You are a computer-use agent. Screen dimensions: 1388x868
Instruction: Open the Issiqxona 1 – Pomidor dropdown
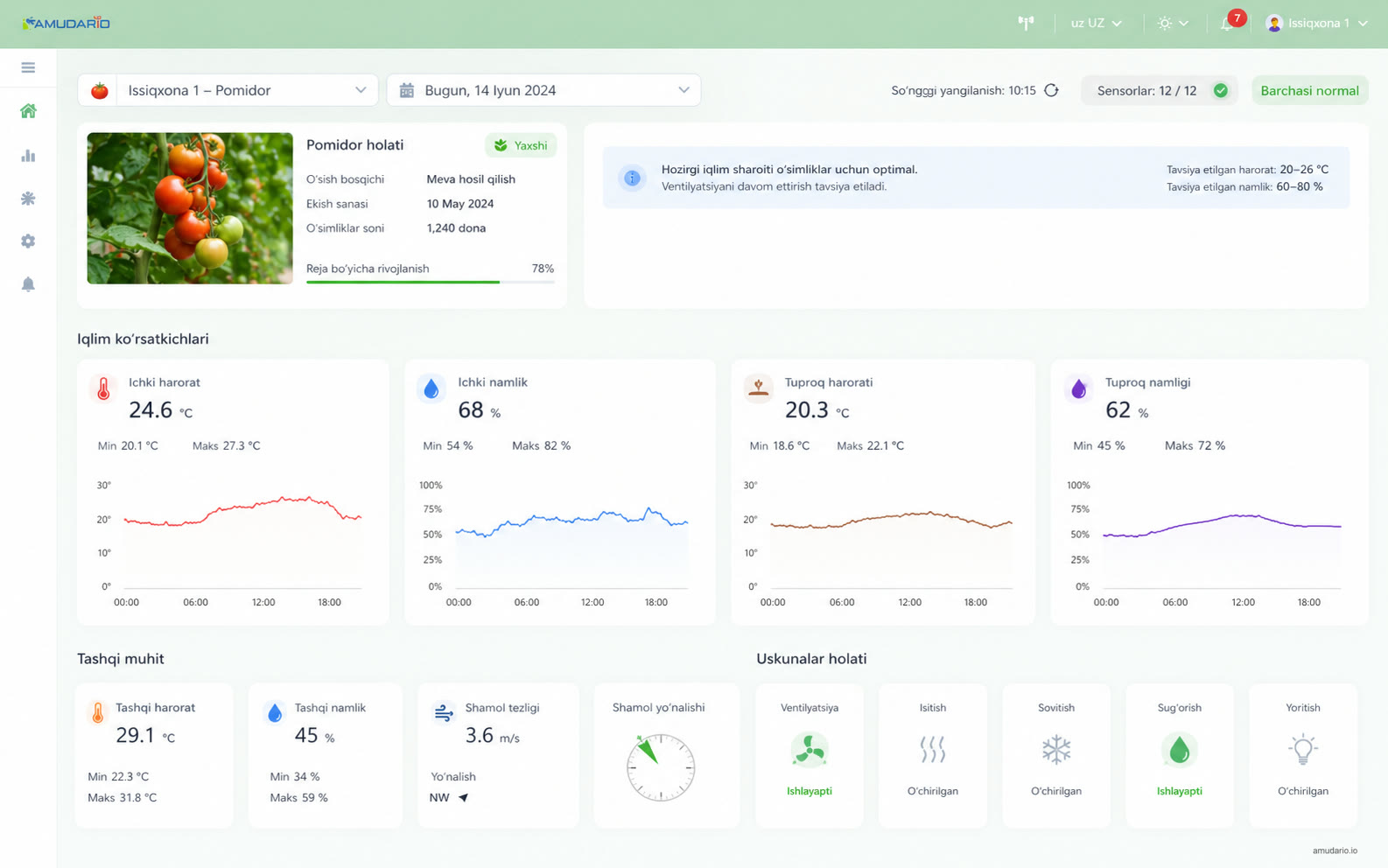228,90
